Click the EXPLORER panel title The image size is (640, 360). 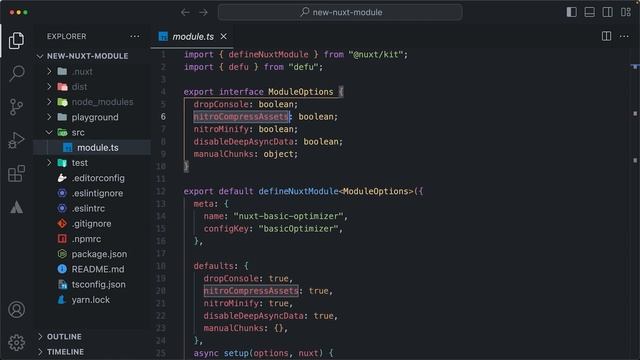67,36
